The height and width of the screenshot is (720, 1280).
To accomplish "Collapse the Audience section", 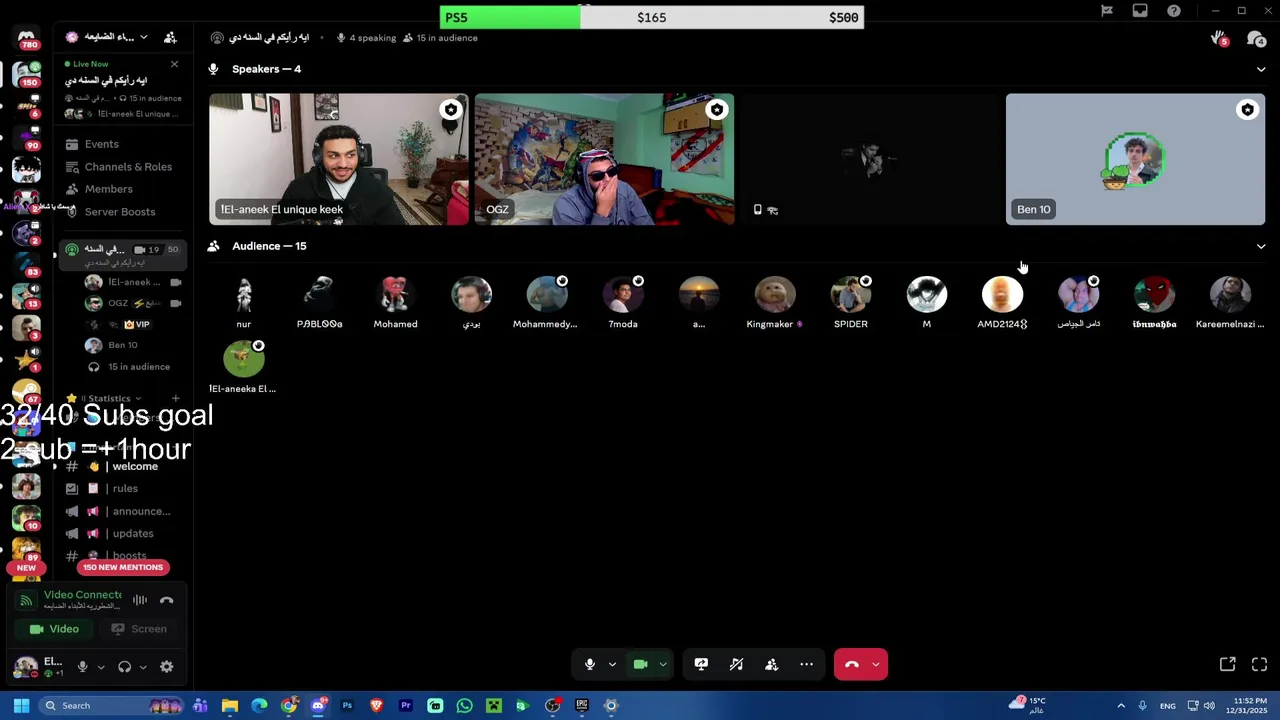I will coord(1260,246).
